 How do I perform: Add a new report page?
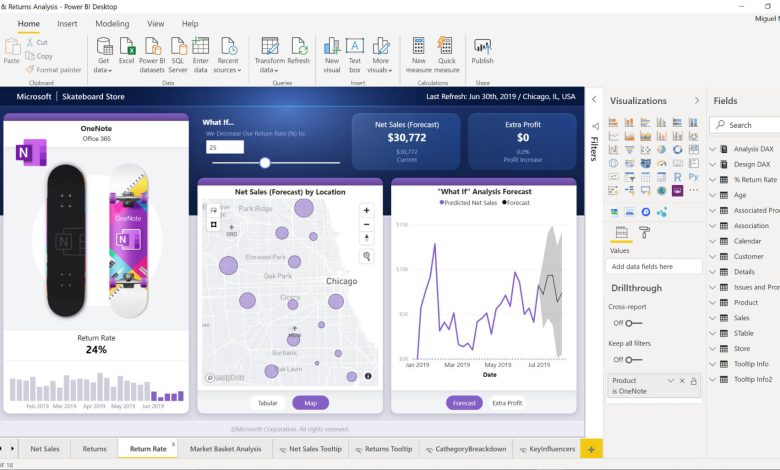(591, 449)
